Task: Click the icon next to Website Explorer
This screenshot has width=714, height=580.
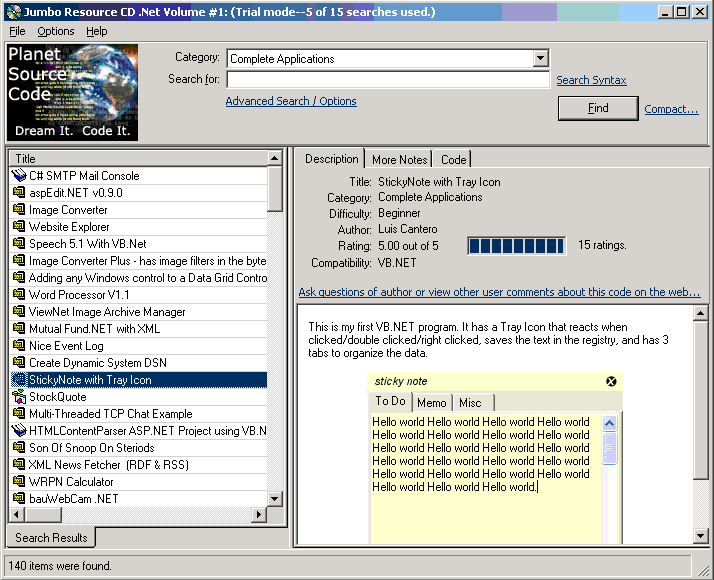Action: [x=19, y=226]
